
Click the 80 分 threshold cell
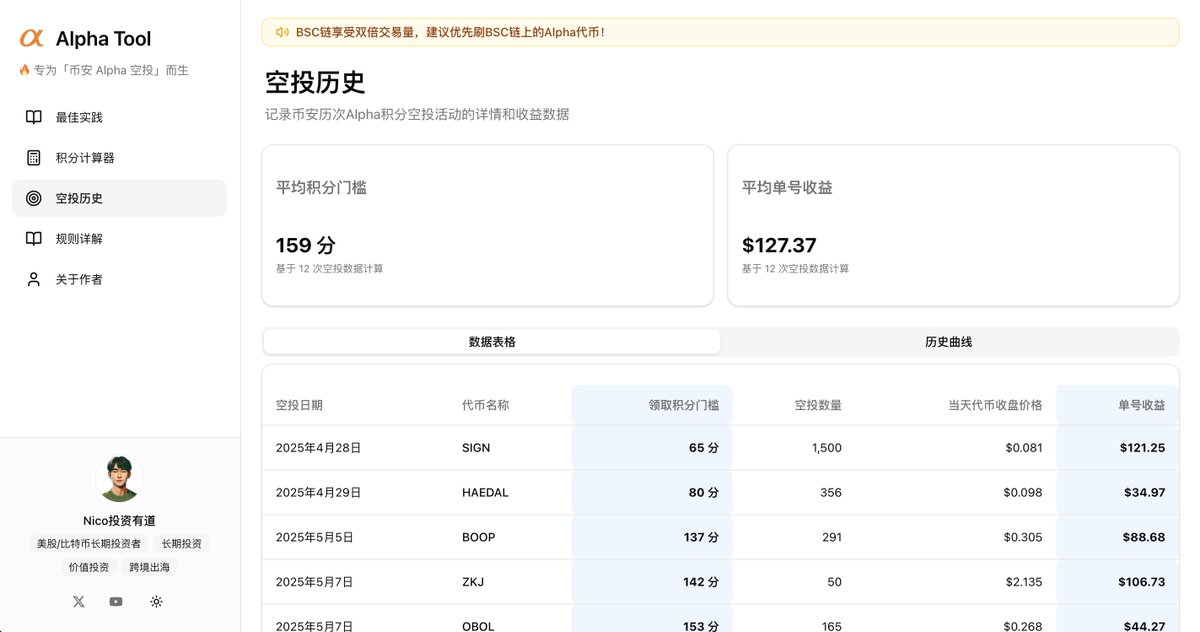(x=704, y=493)
